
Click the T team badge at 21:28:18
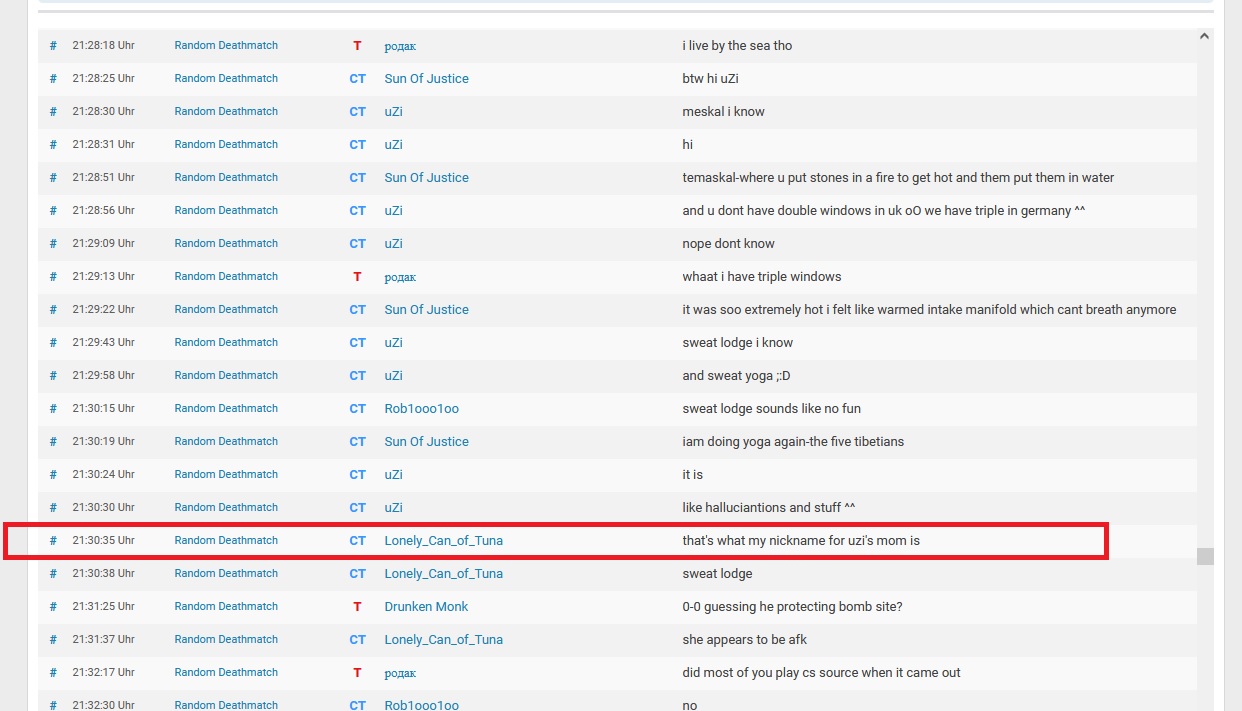point(357,46)
